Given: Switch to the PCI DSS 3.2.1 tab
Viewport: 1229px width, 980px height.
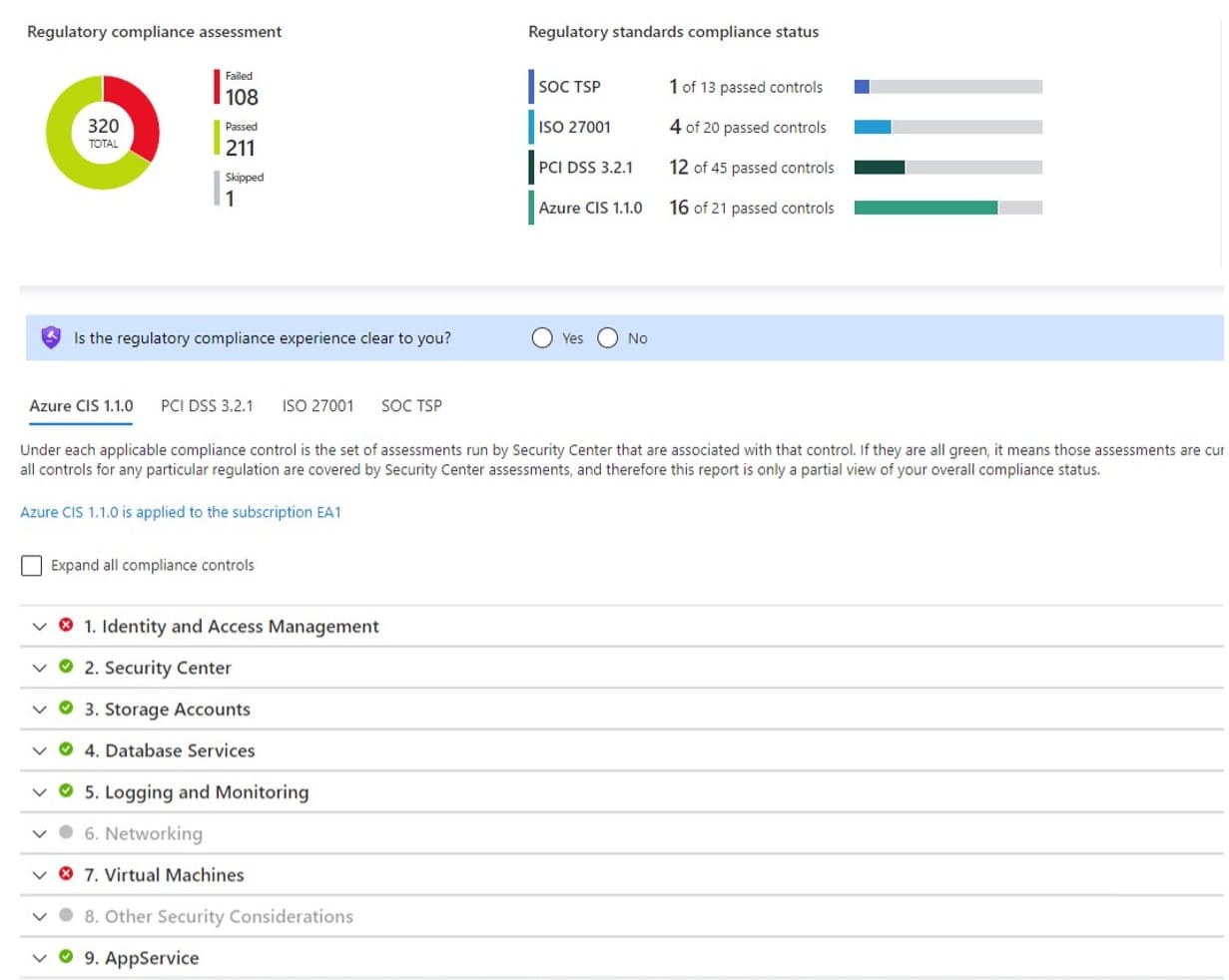Looking at the screenshot, I should pyautogui.click(x=207, y=406).
